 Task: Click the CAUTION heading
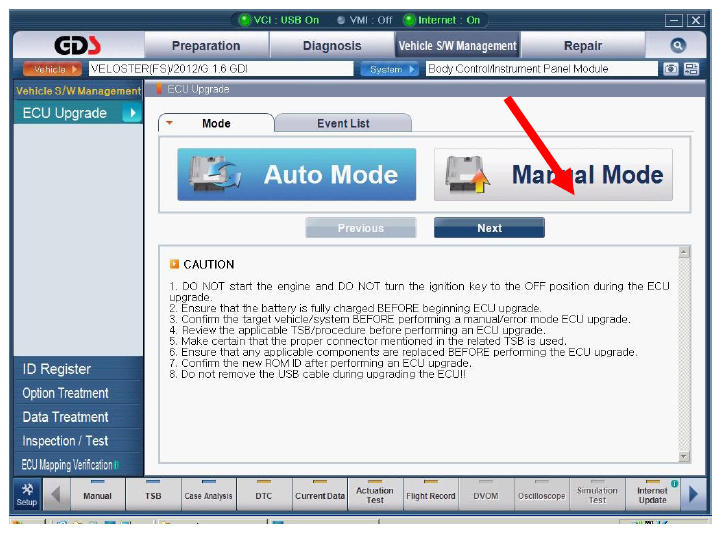point(209,264)
